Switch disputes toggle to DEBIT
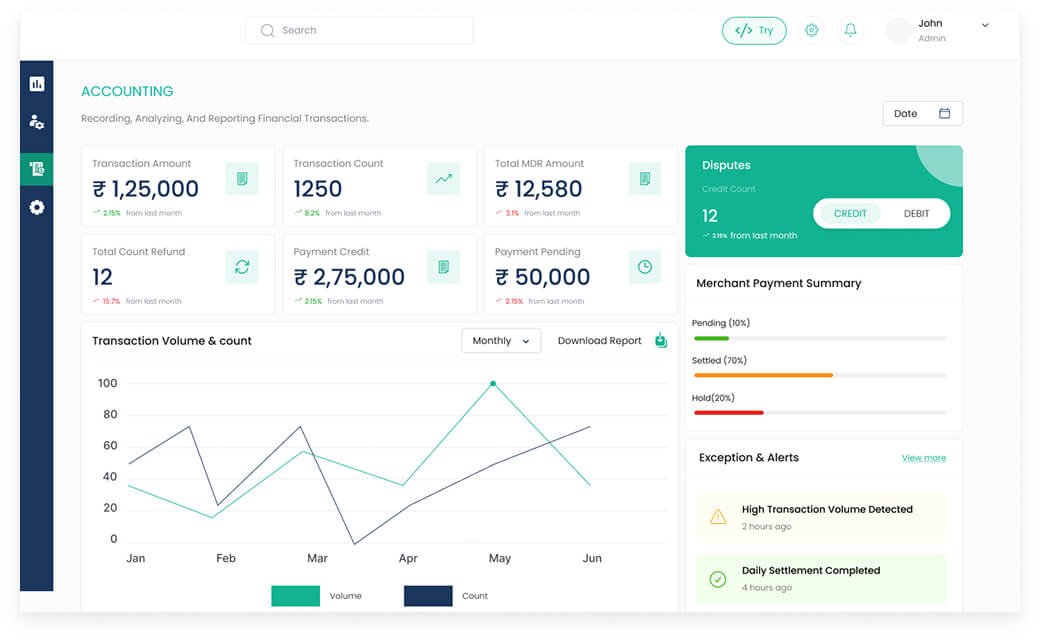This screenshot has width=1040, height=640. tap(916, 213)
